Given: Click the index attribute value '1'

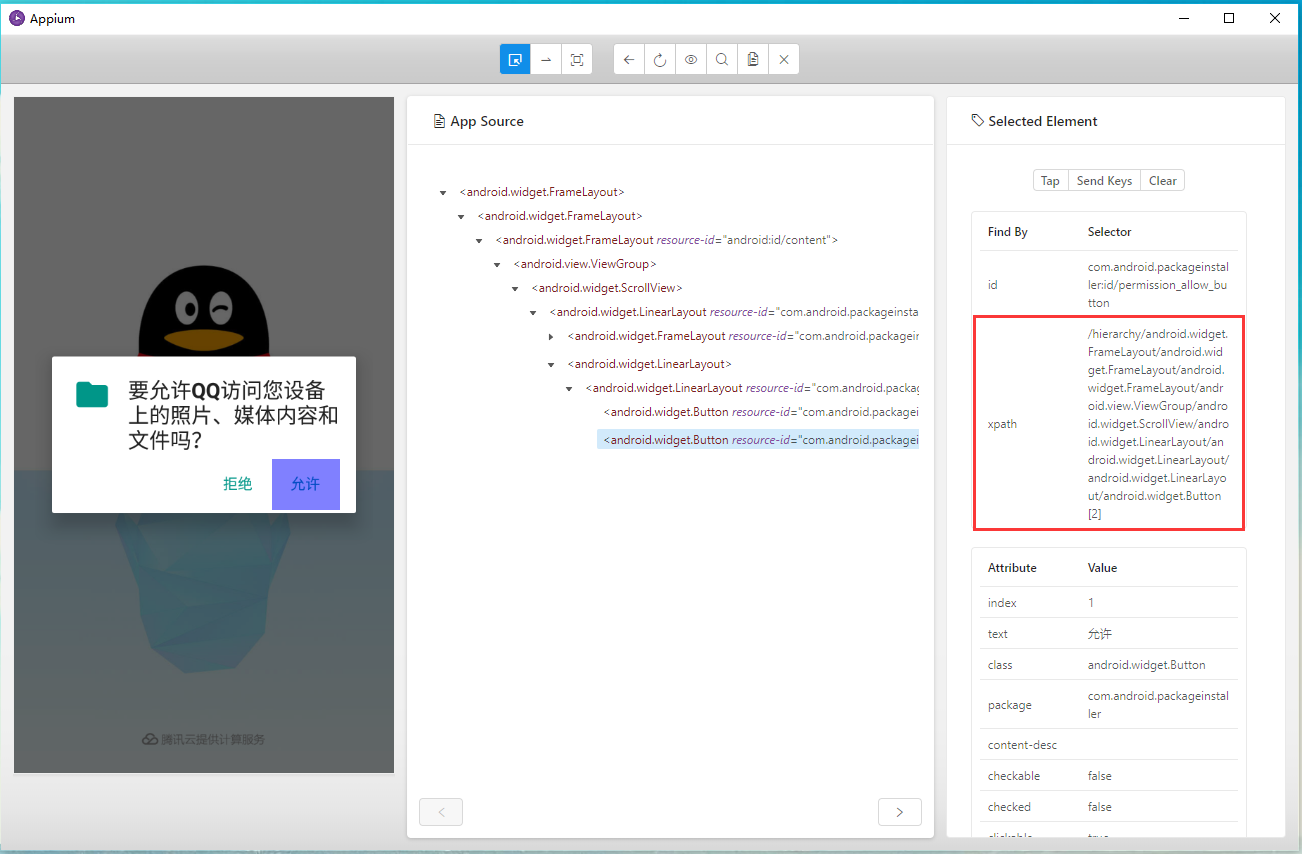Looking at the screenshot, I should point(1091,603).
